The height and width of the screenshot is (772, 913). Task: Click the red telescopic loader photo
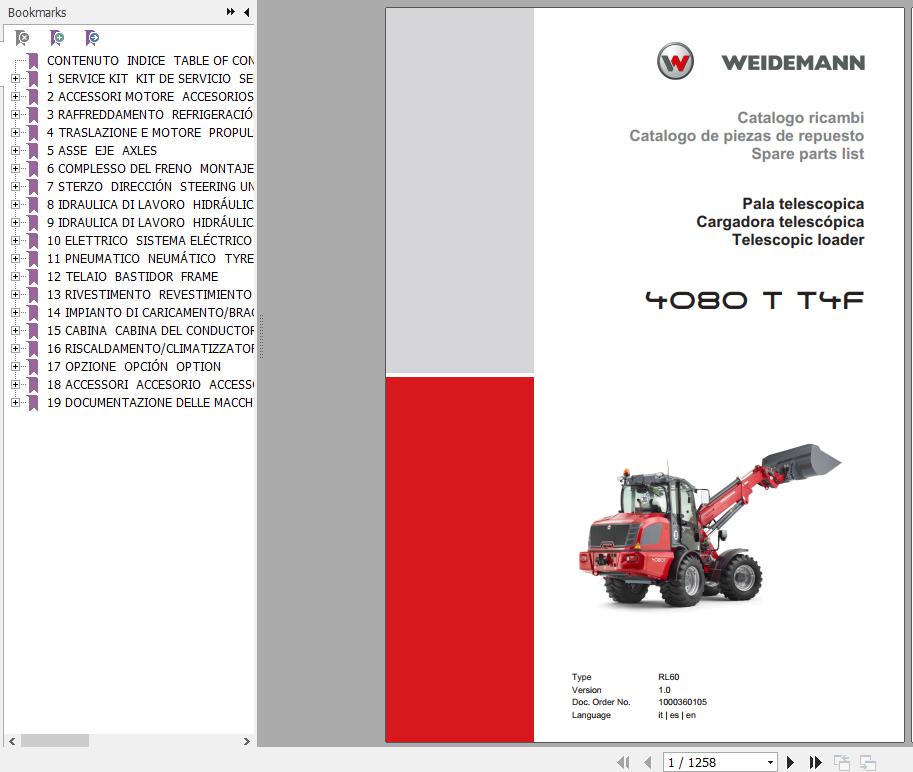pos(710,526)
